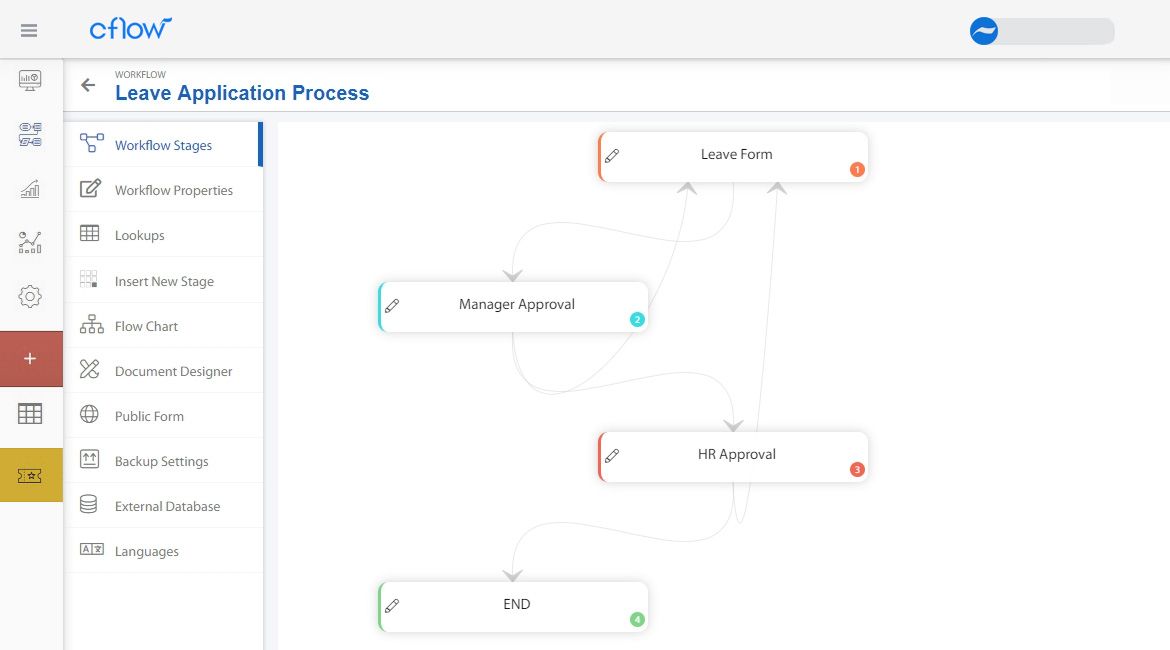Image resolution: width=1170 pixels, height=650 pixels.
Task: Go back using the back arrow
Action: point(86,85)
